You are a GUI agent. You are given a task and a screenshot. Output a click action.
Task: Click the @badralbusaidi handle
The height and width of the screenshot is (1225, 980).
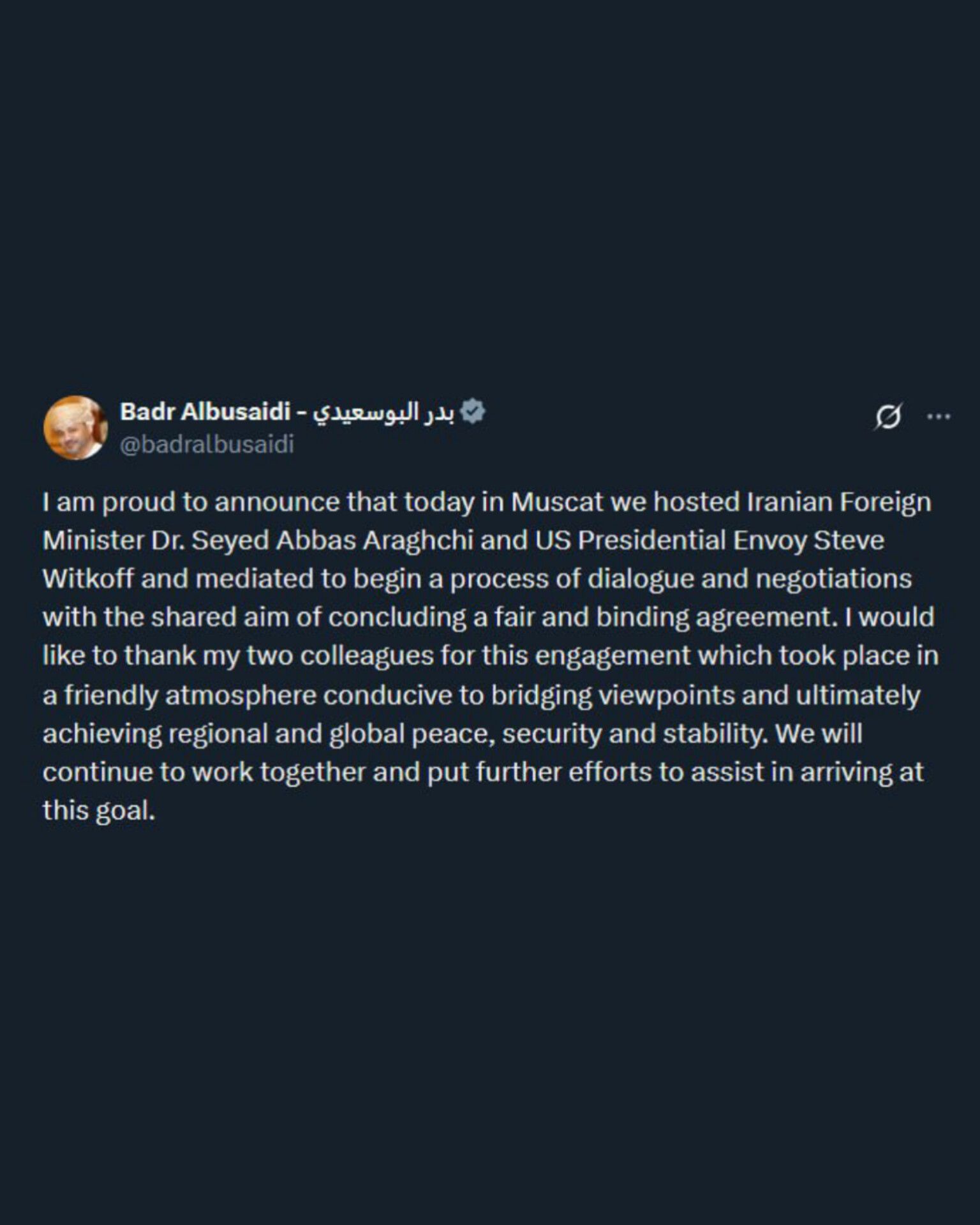pos(207,444)
